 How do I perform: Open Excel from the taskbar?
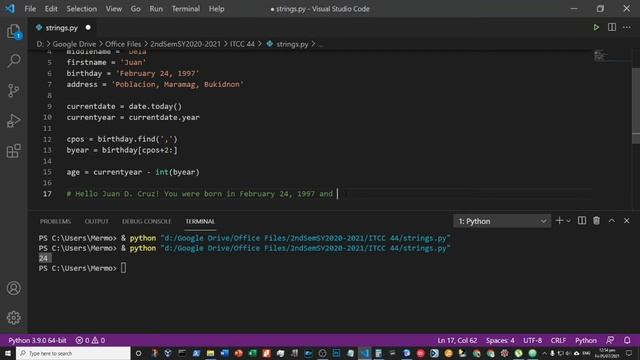(x=253, y=353)
